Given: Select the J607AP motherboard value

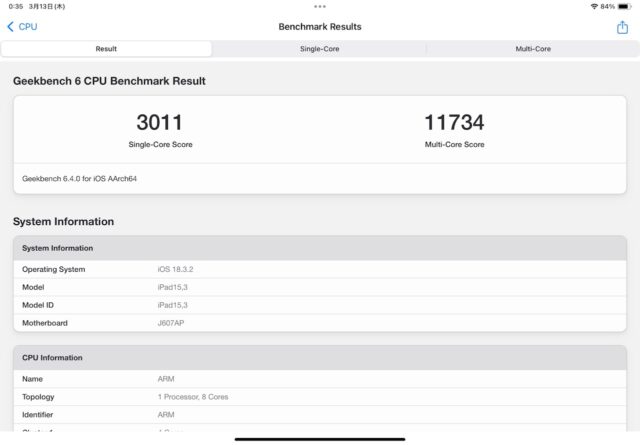Looking at the screenshot, I should pyautogui.click(x=171, y=323).
